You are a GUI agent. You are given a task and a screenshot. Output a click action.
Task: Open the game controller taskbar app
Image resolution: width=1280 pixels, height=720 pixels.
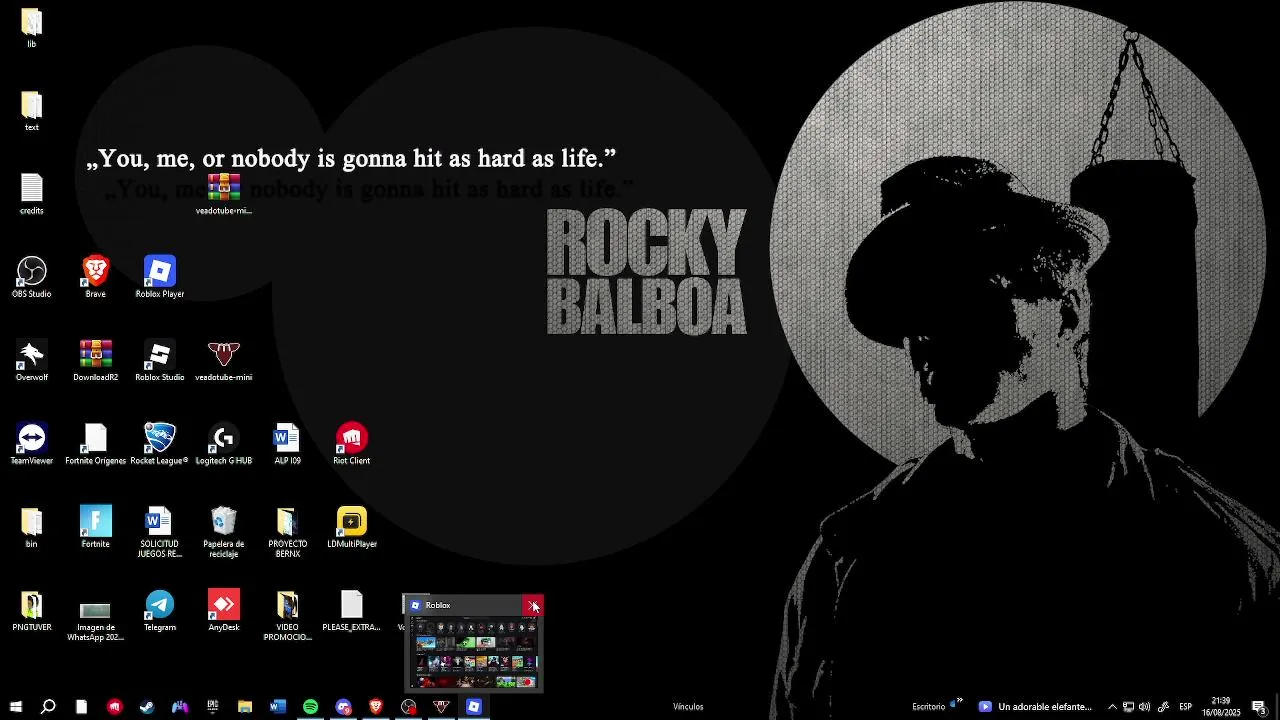pyautogui.click(x=180, y=707)
